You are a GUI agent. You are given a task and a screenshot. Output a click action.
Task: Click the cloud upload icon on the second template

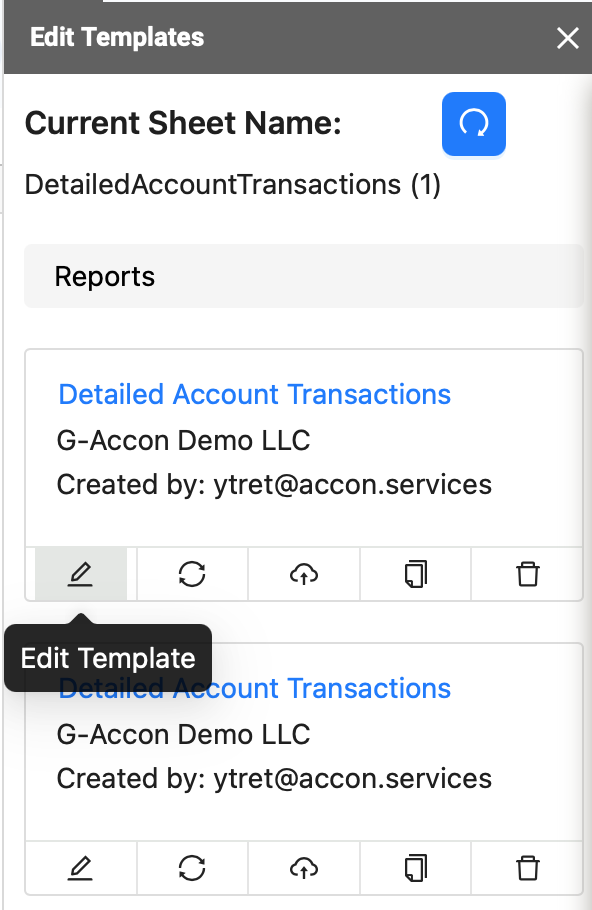pyautogui.click(x=304, y=868)
